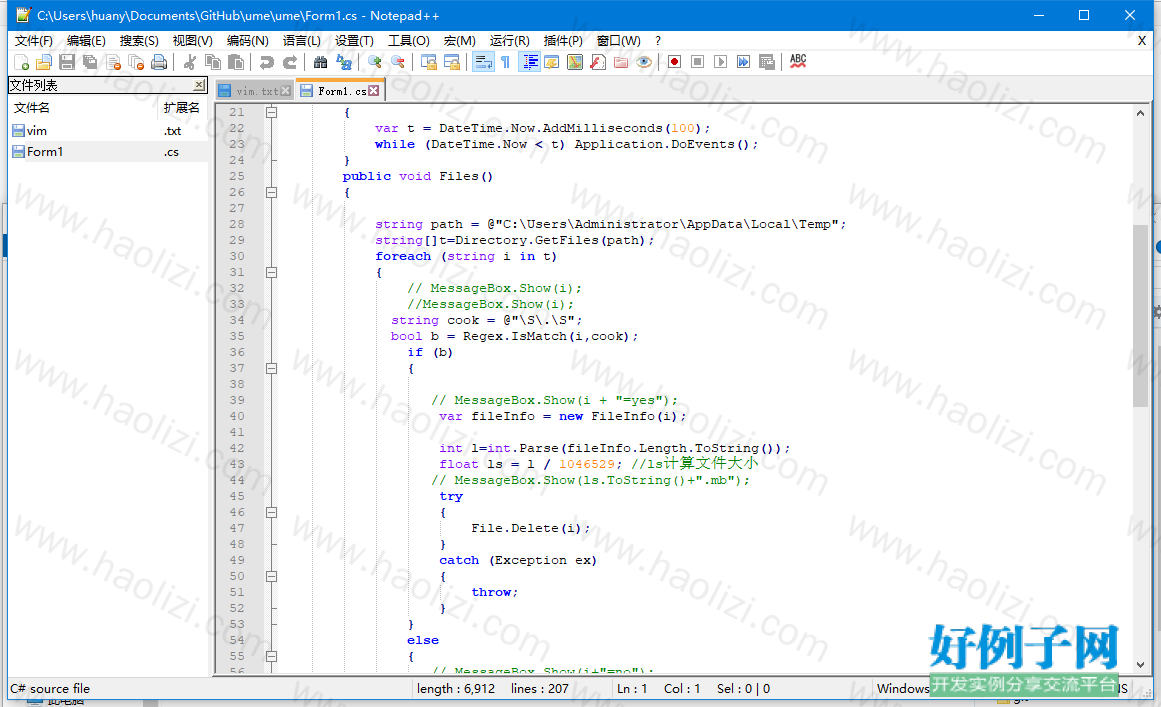
Task: Open the 插件(P) menu
Action: [563, 41]
